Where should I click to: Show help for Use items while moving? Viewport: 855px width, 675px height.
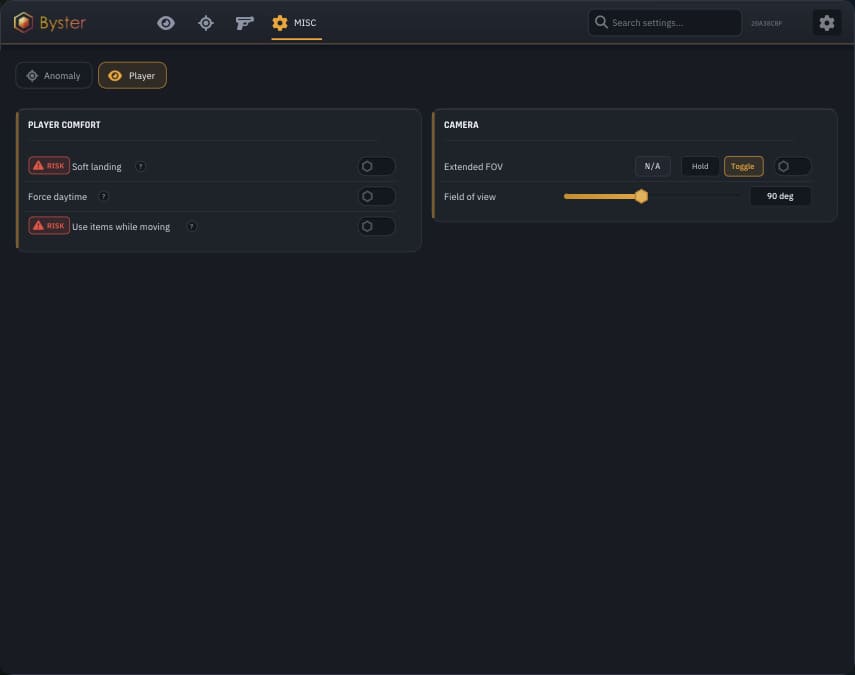(x=191, y=226)
